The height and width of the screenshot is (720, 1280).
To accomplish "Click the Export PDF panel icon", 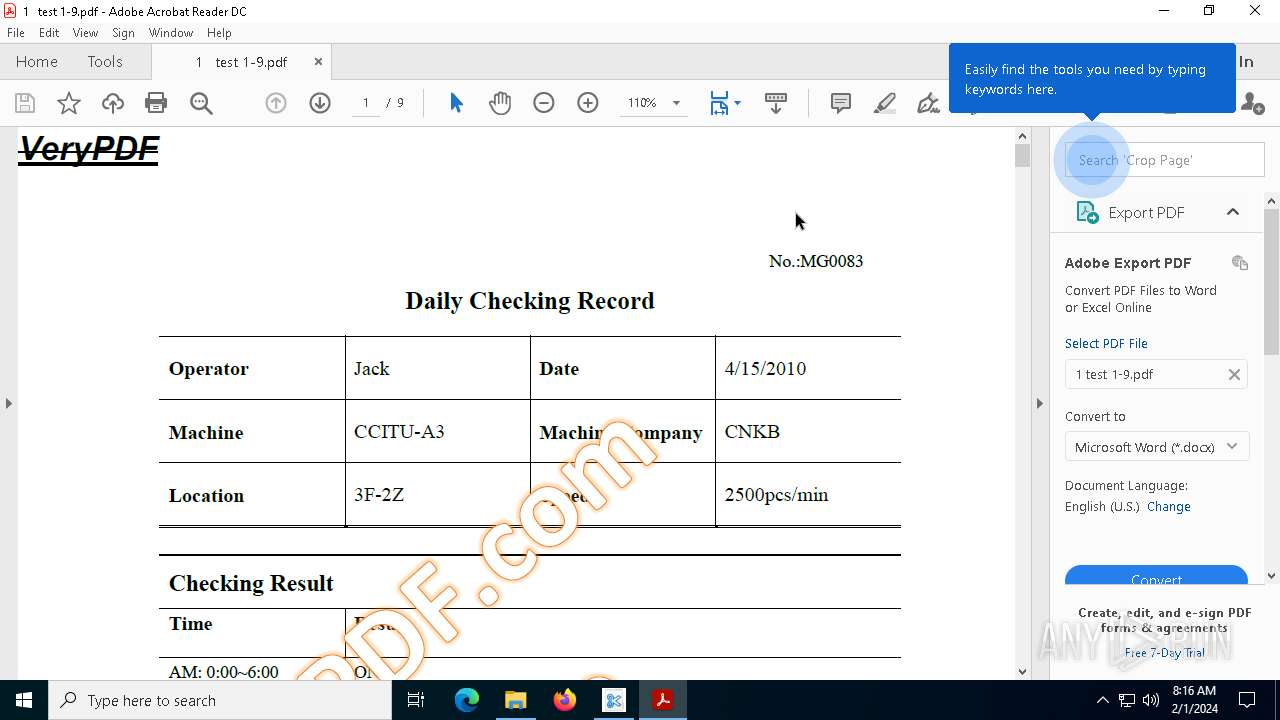I will coord(1087,212).
